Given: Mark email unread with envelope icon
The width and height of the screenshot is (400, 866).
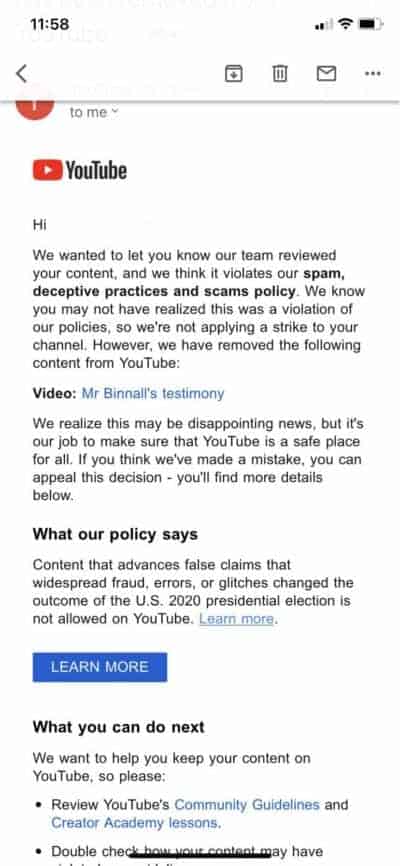Looking at the screenshot, I should [x=327, y=73].
